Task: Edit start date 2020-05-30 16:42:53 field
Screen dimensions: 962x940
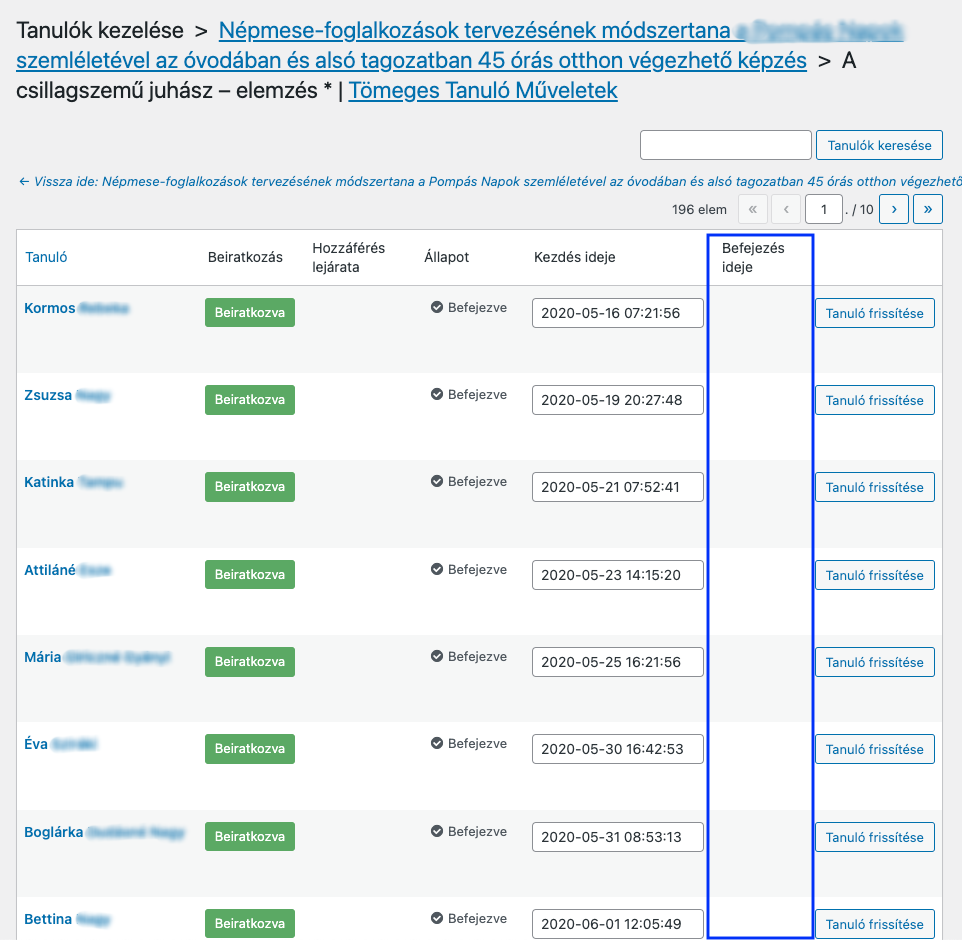Action: tap(618, 749)
